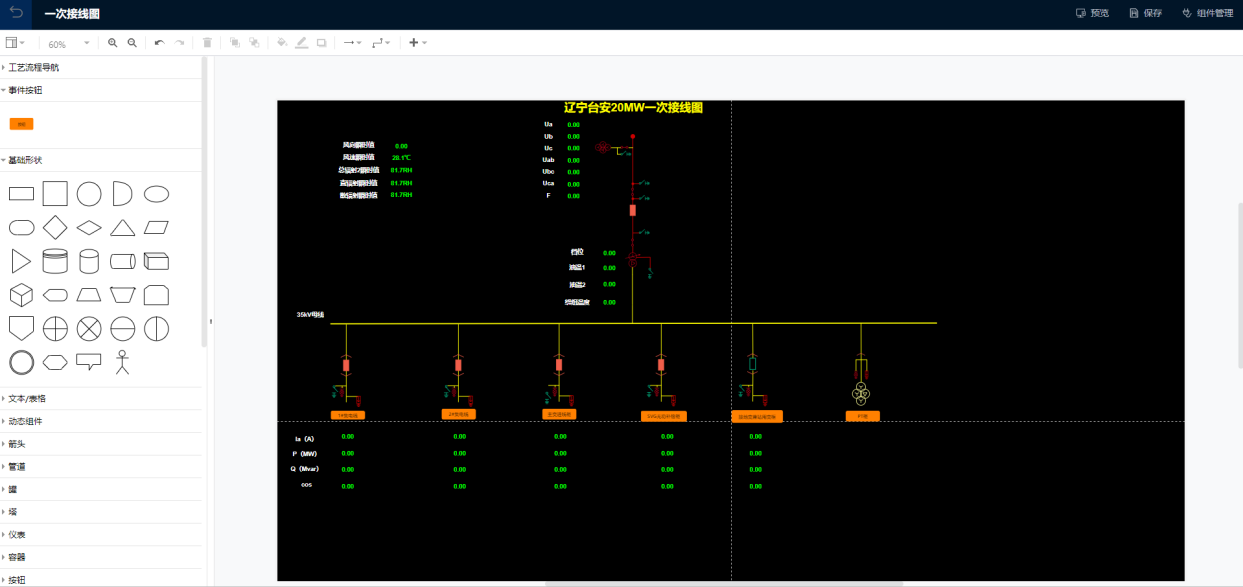Select the circle with X shape
The width and height of the screenshot is (1243, 587).
[x=89, y=328]
